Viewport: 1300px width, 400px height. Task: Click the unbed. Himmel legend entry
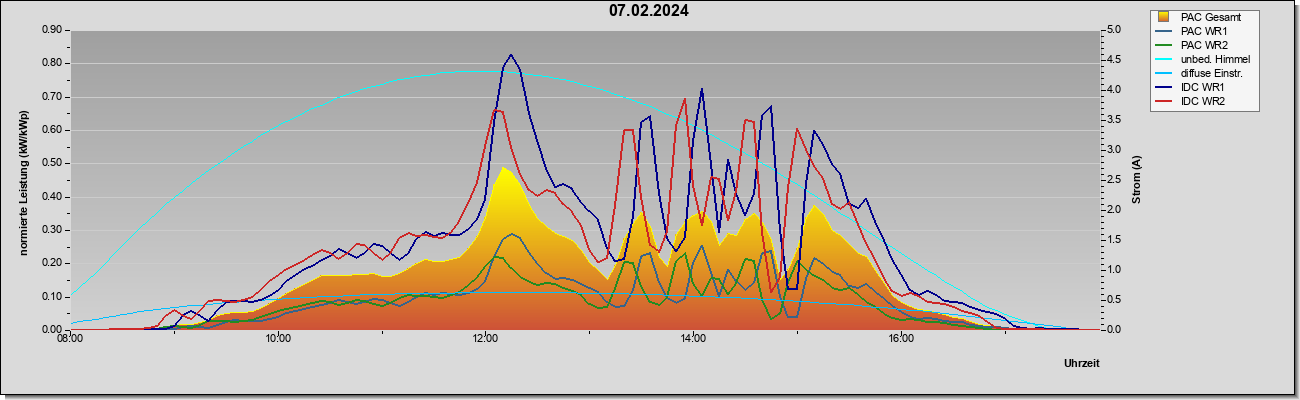pyautogui.click(x=1204, y=59)
